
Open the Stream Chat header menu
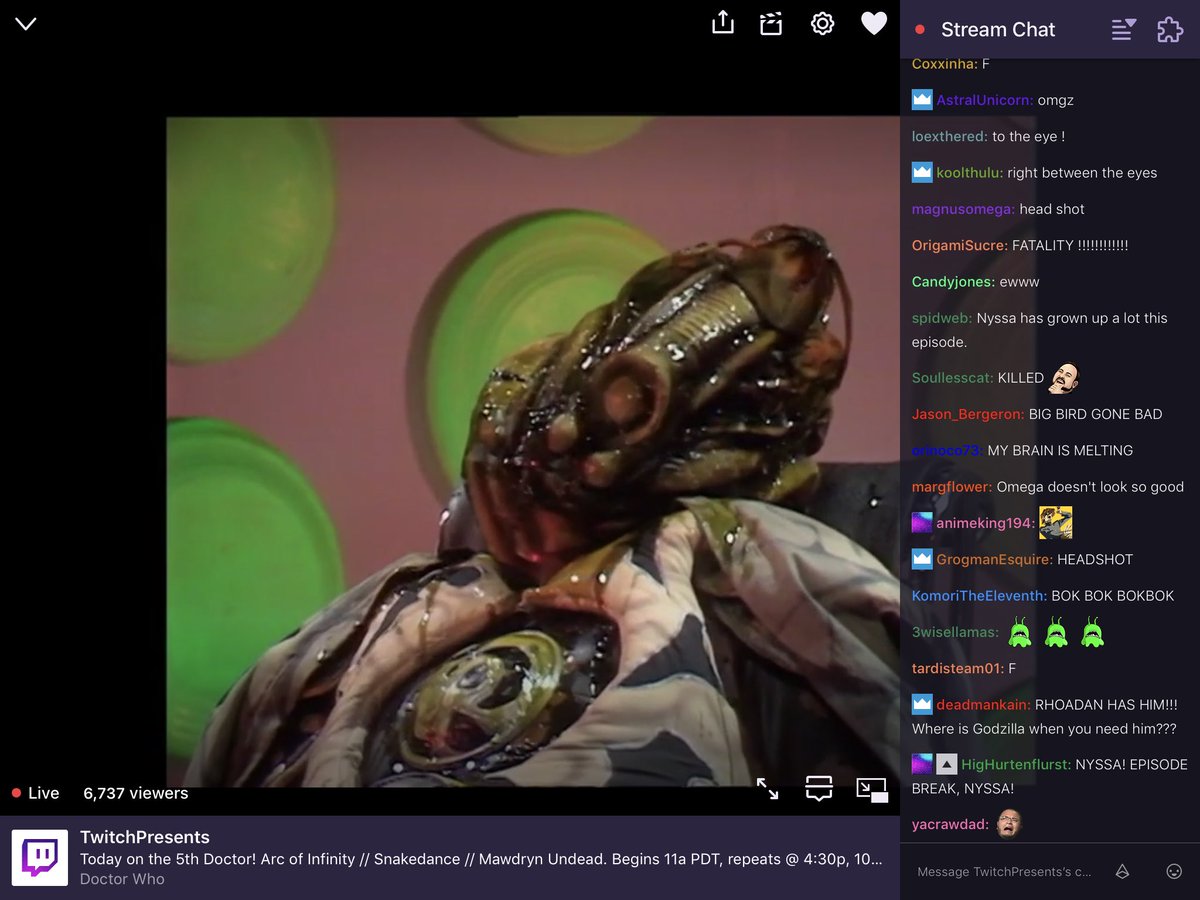(1122, 30)
